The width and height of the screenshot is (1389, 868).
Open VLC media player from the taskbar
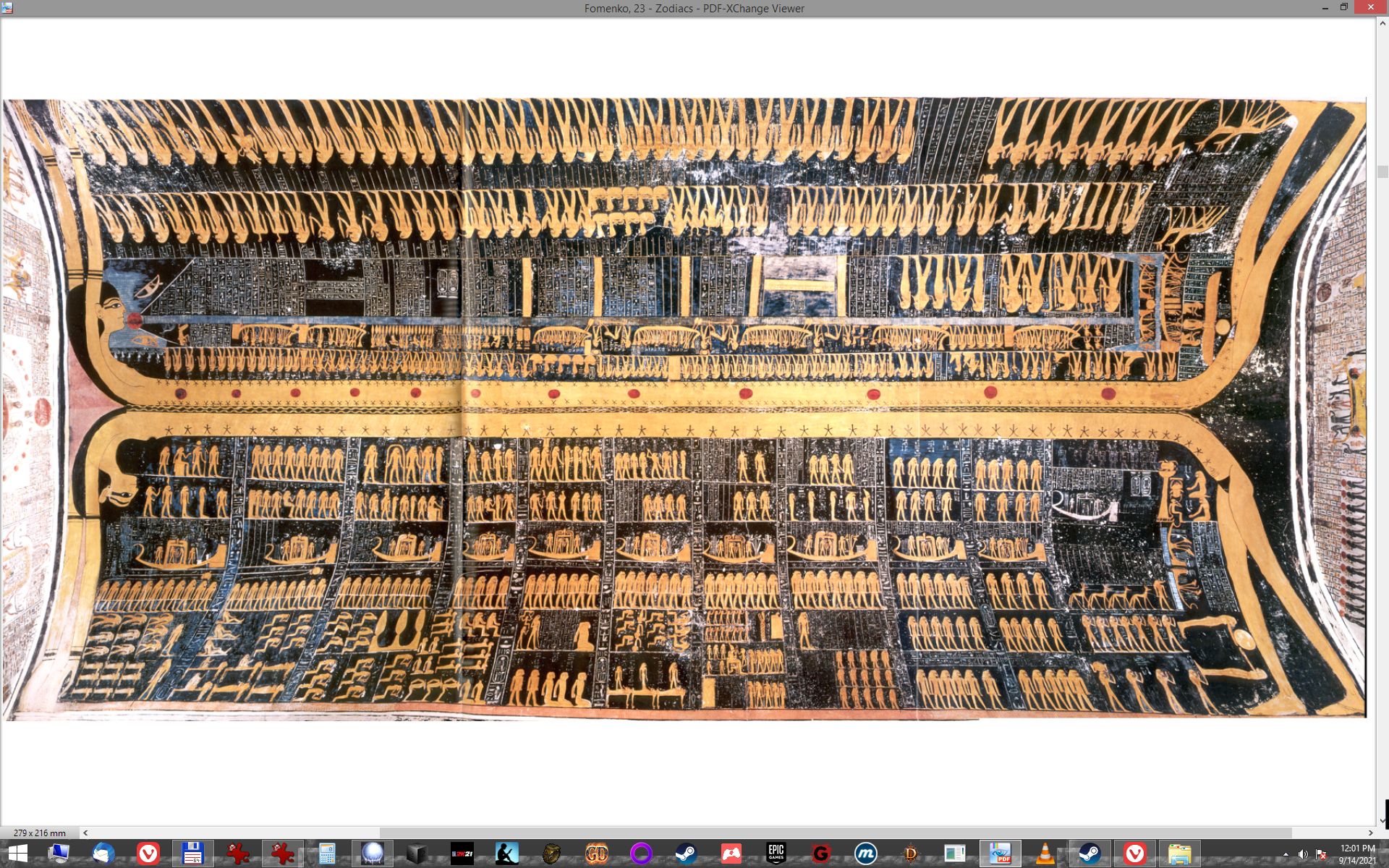pyautogui.click(x=1045, y=854)
